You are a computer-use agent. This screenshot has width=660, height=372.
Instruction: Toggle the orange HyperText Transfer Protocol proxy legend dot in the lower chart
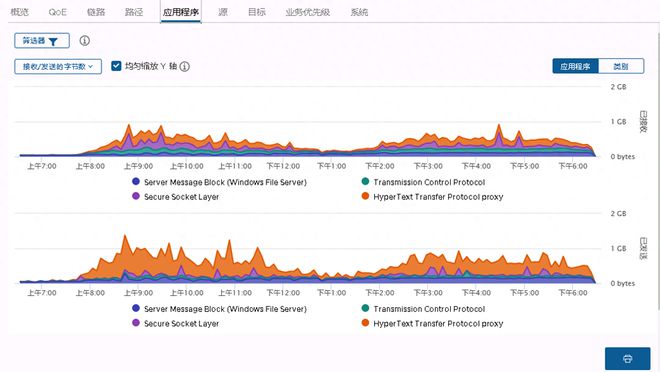(365, 323)
